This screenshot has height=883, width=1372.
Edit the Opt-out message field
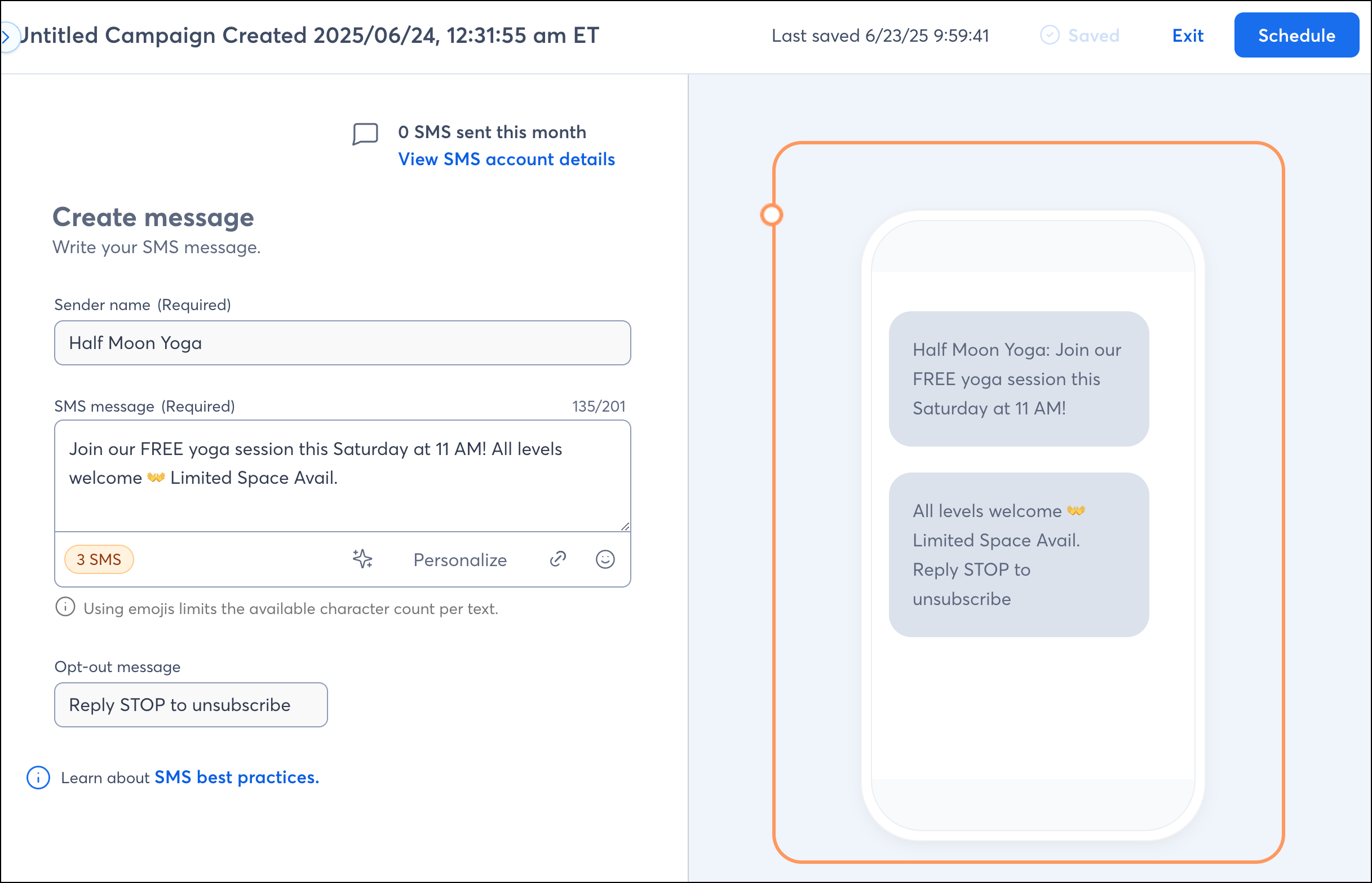tap(191, 705)
